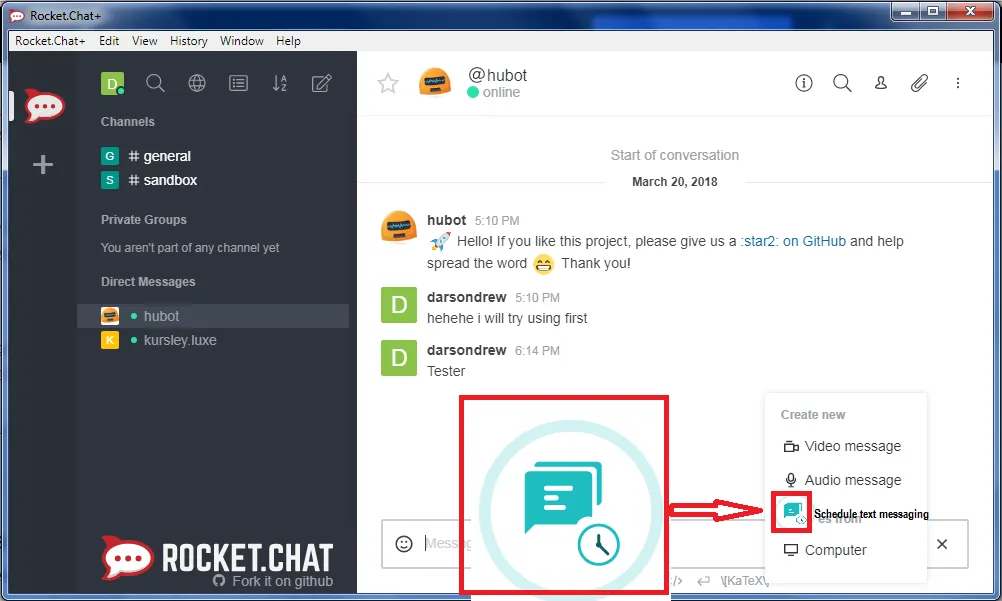The height and width of the screenshot is (601, 1002).
Task: Open the View menu
Action: 144,41
